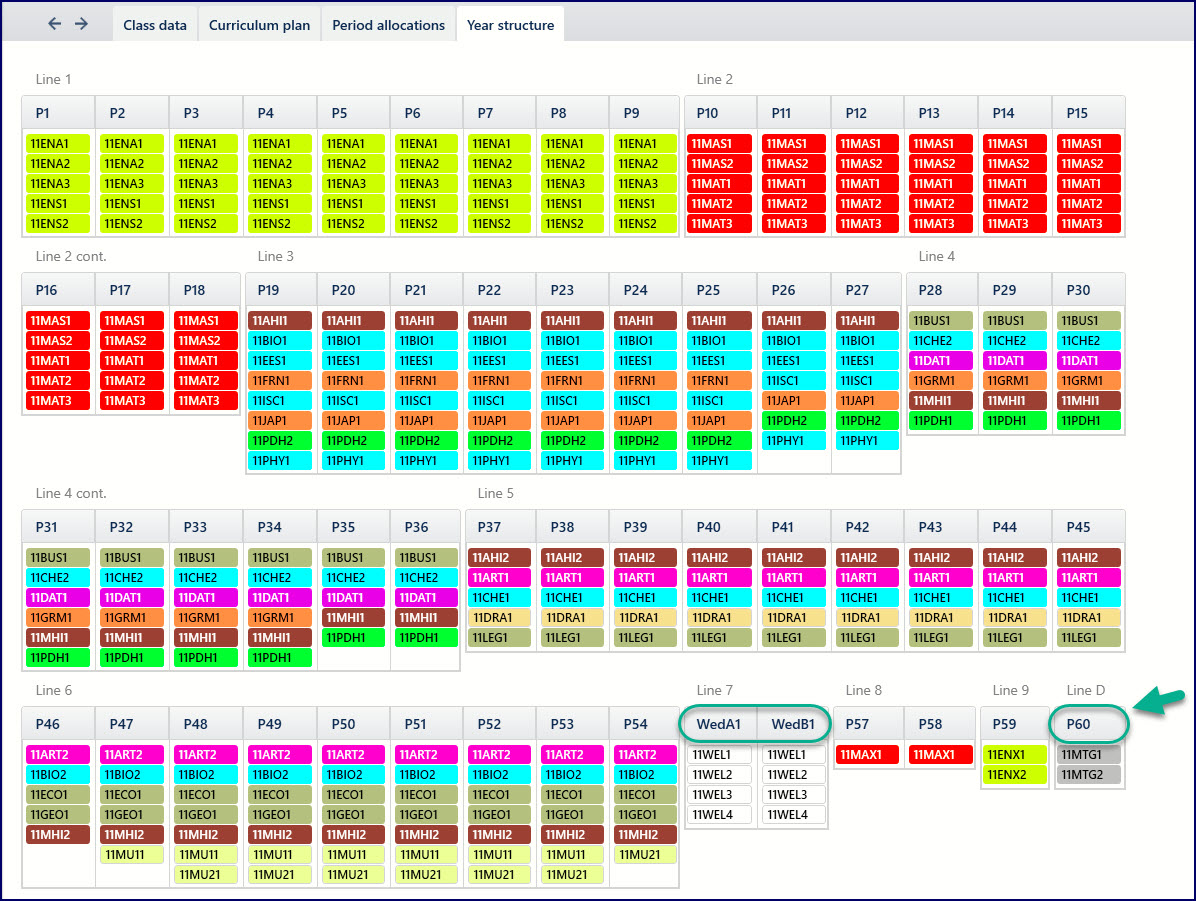Click 11ECO1 class in column P50
1196x901 pixels.
354,794
